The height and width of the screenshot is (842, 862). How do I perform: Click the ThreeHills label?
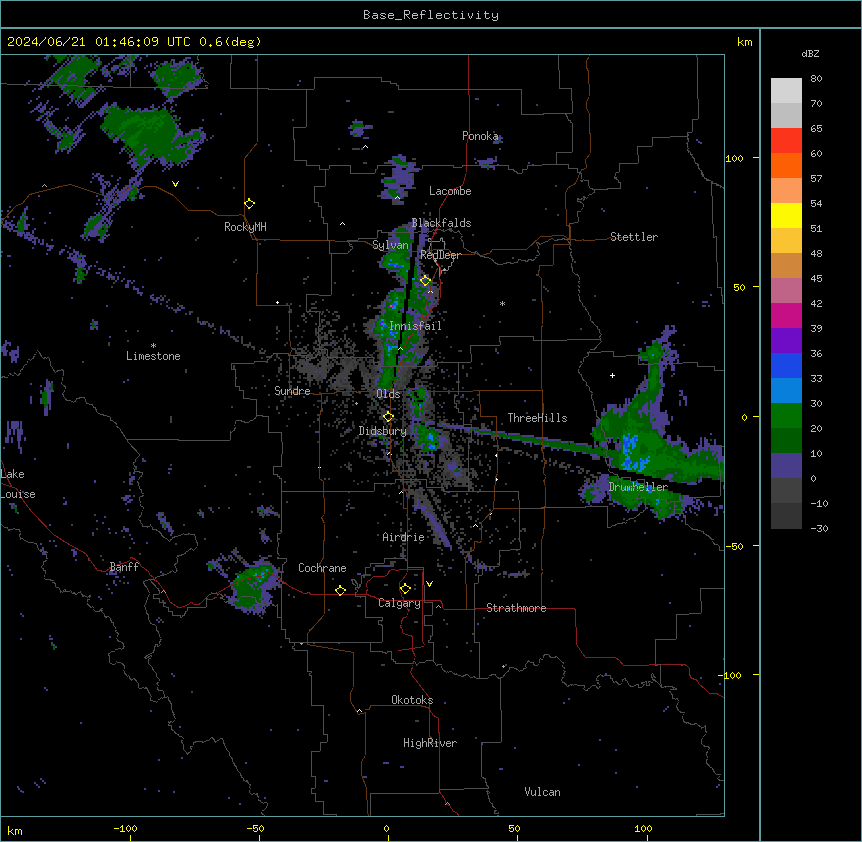pyautogui.click(x=537, y=418)
